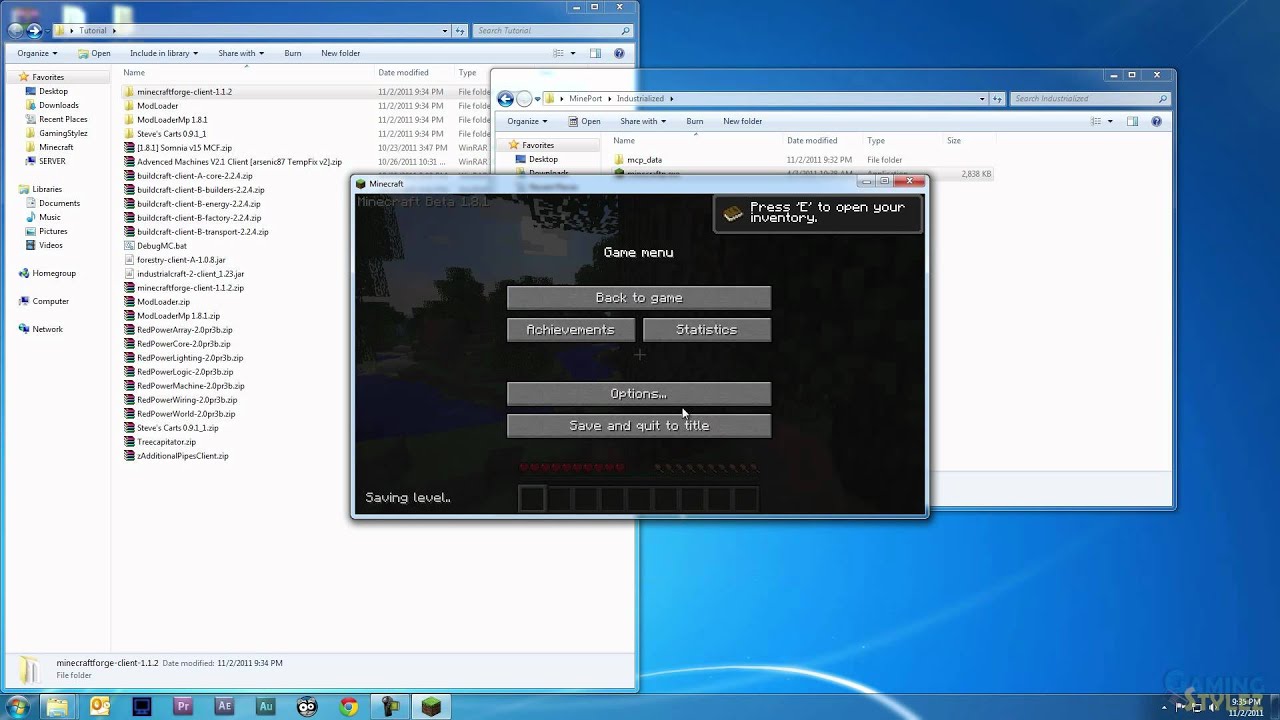
Task: Open Outlook from the taskbar
Action: (100, 706)
